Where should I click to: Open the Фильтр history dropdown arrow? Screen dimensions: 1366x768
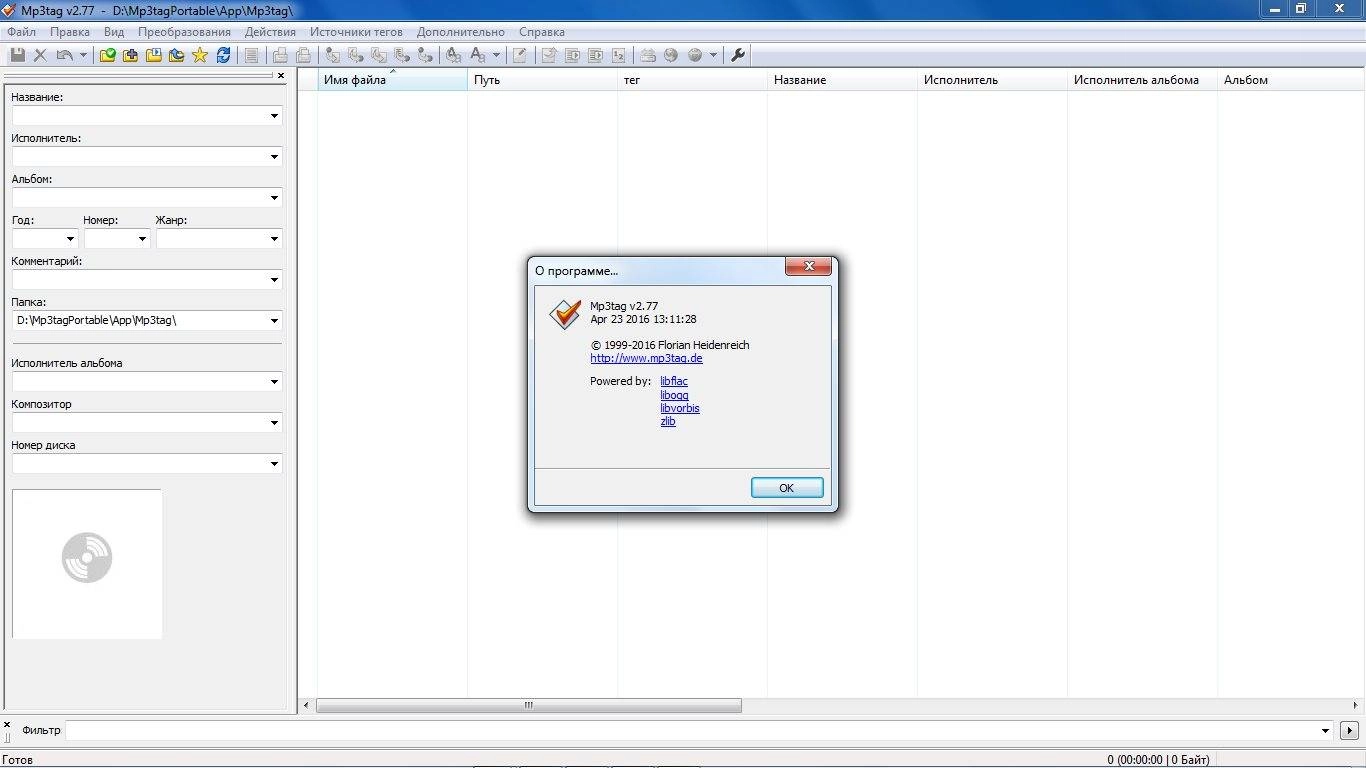coord(1326,731)
